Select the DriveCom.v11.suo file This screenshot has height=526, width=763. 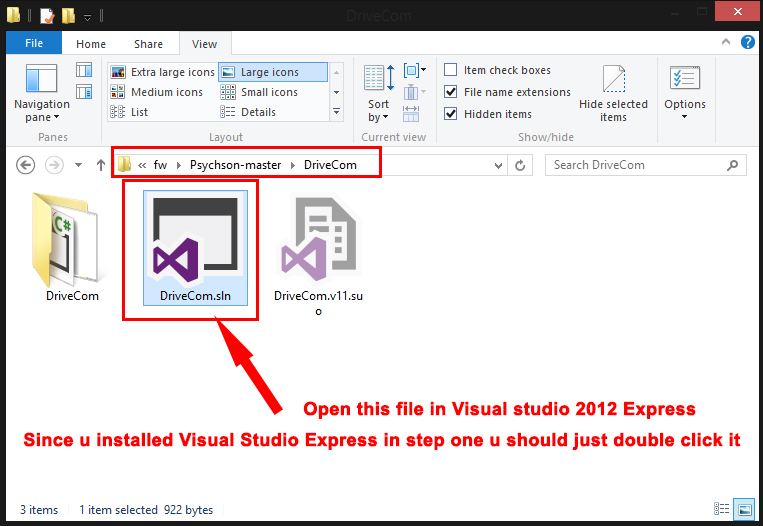319,254
